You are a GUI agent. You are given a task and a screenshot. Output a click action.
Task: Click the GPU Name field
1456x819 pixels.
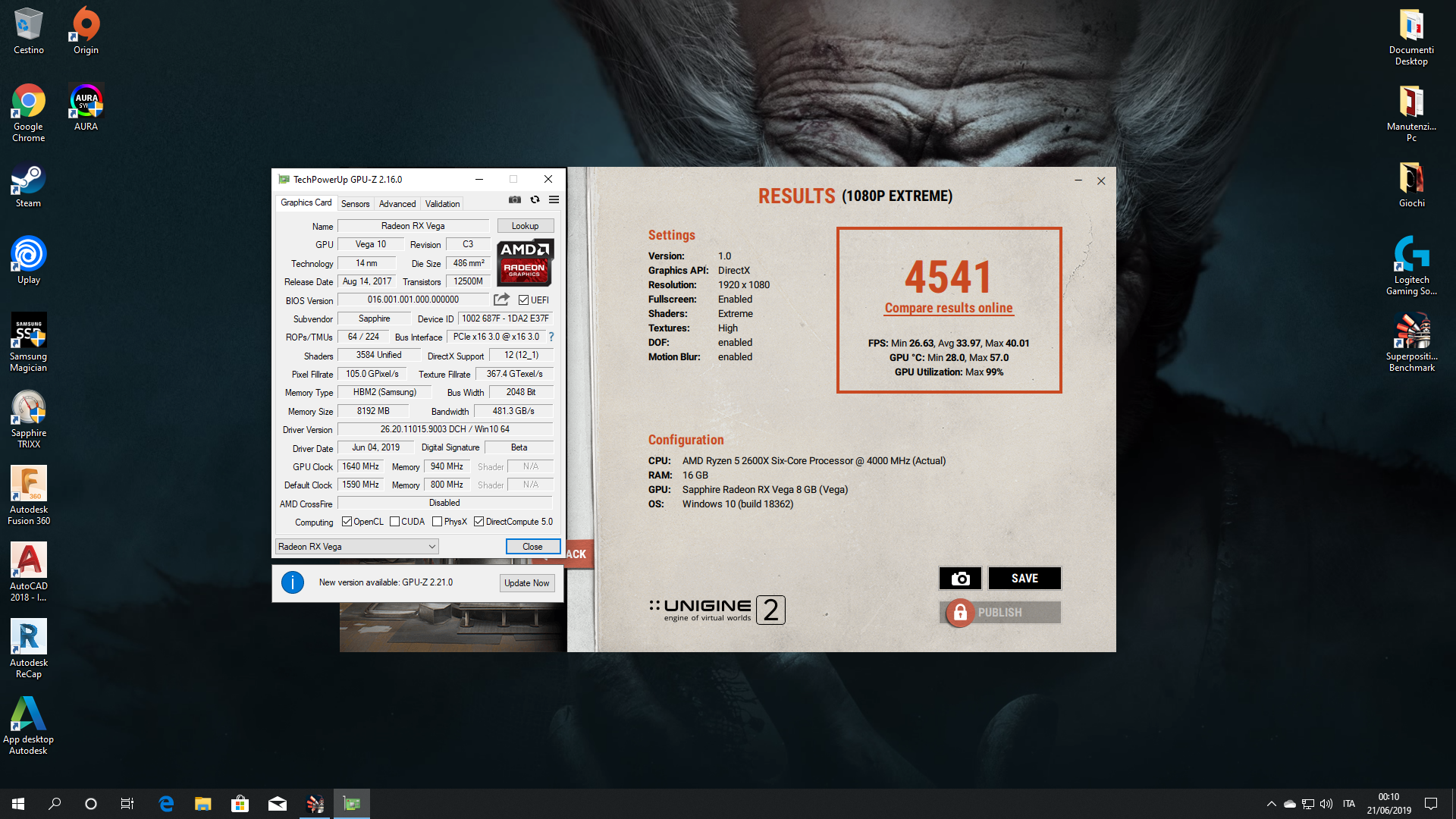click(413, 226)
